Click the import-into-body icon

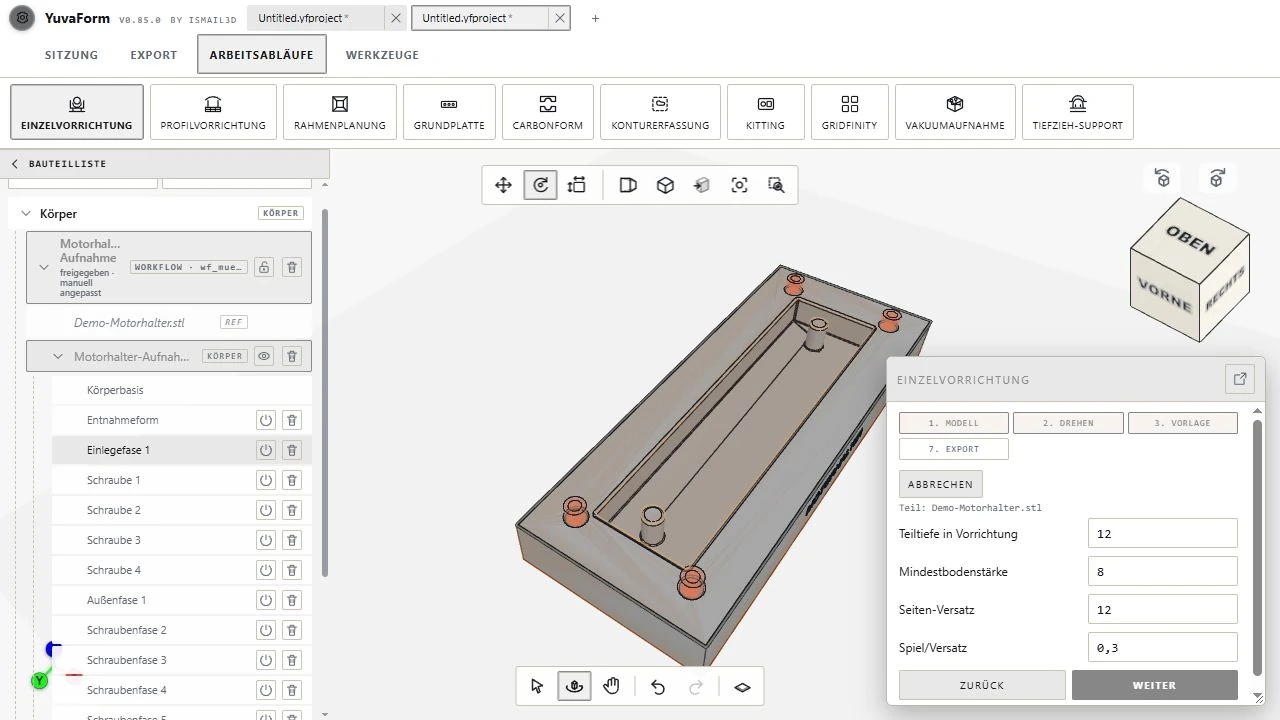[x=702, y=185]
